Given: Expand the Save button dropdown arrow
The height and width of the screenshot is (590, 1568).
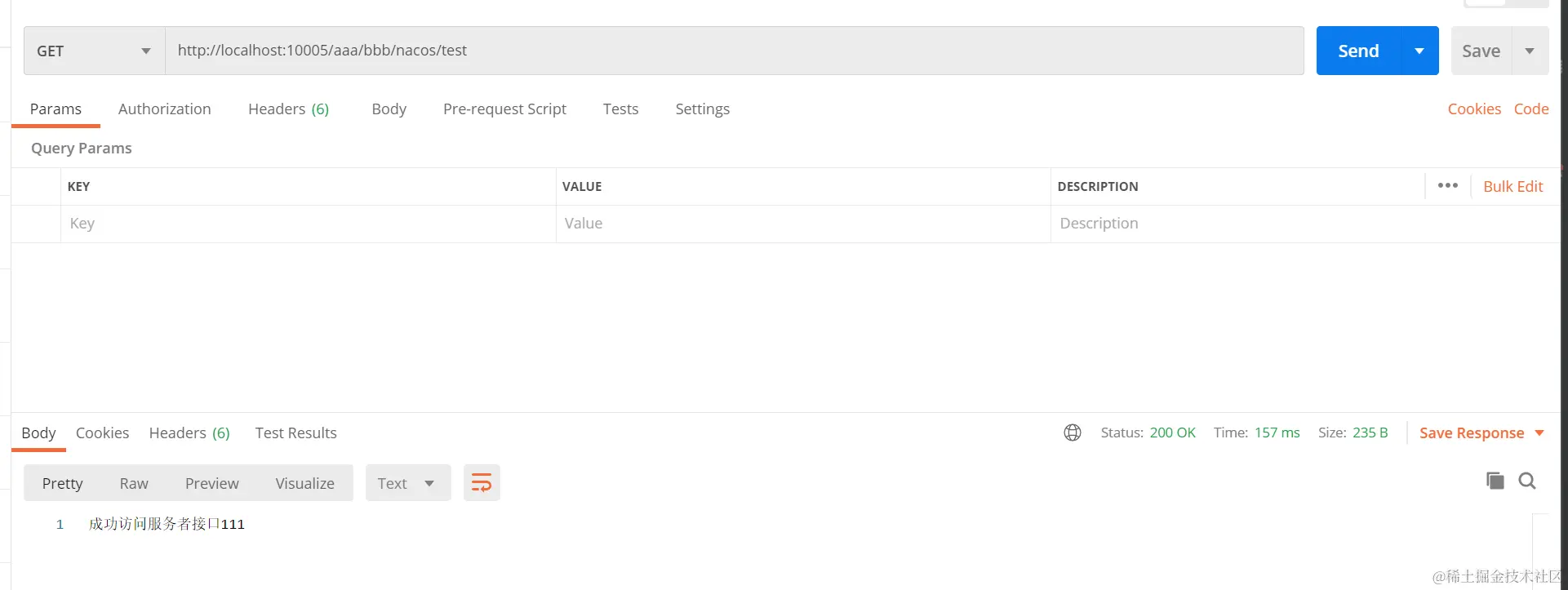Looking at the screenshot, I should pyautogui.click(x=1530, y=51).
